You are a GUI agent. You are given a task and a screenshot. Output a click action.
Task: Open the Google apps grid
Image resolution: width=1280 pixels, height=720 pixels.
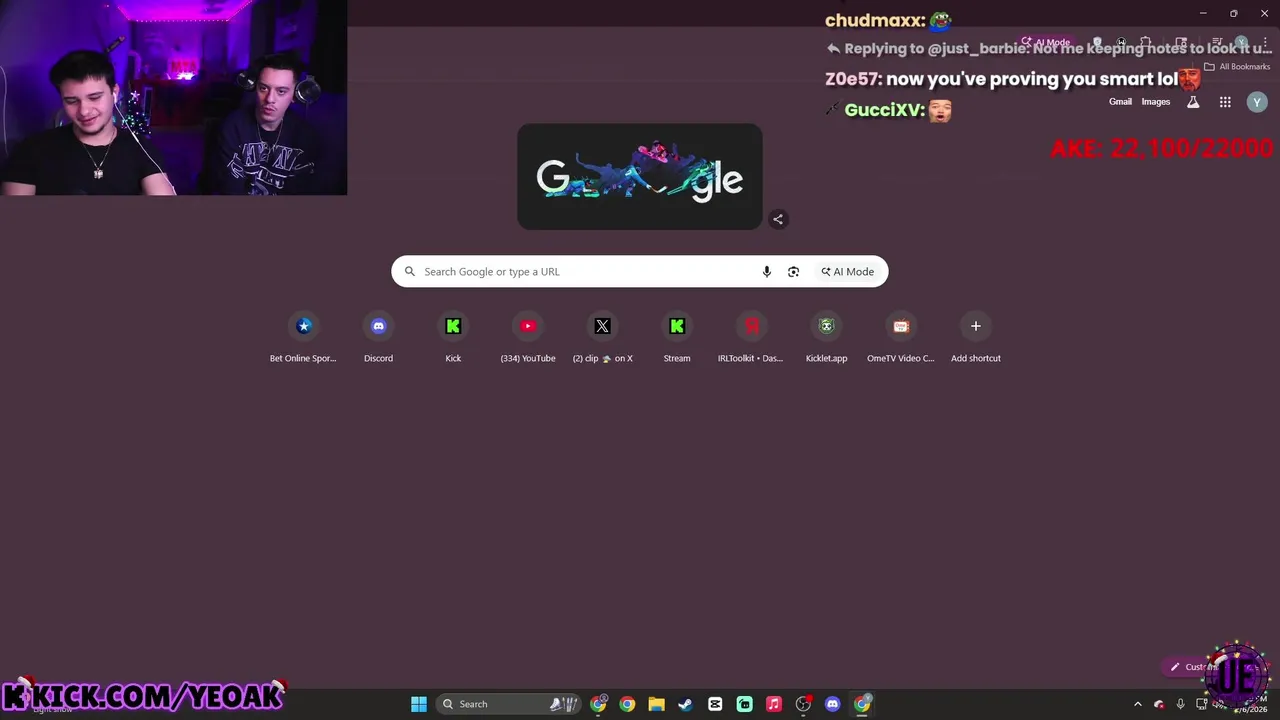1225,102
